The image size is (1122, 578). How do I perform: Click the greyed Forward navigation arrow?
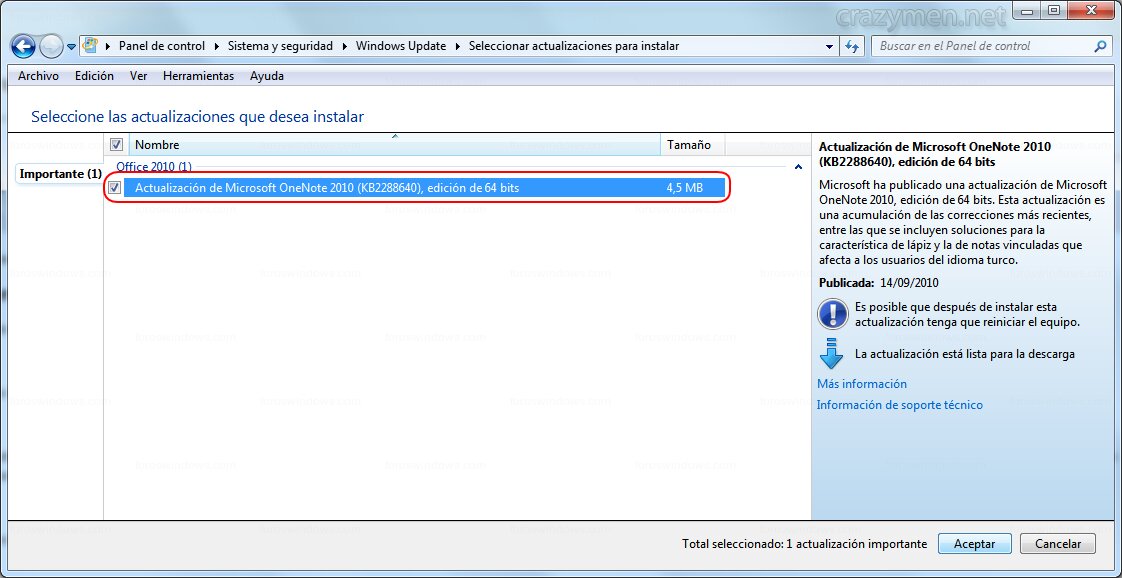(x=51, y=47)
